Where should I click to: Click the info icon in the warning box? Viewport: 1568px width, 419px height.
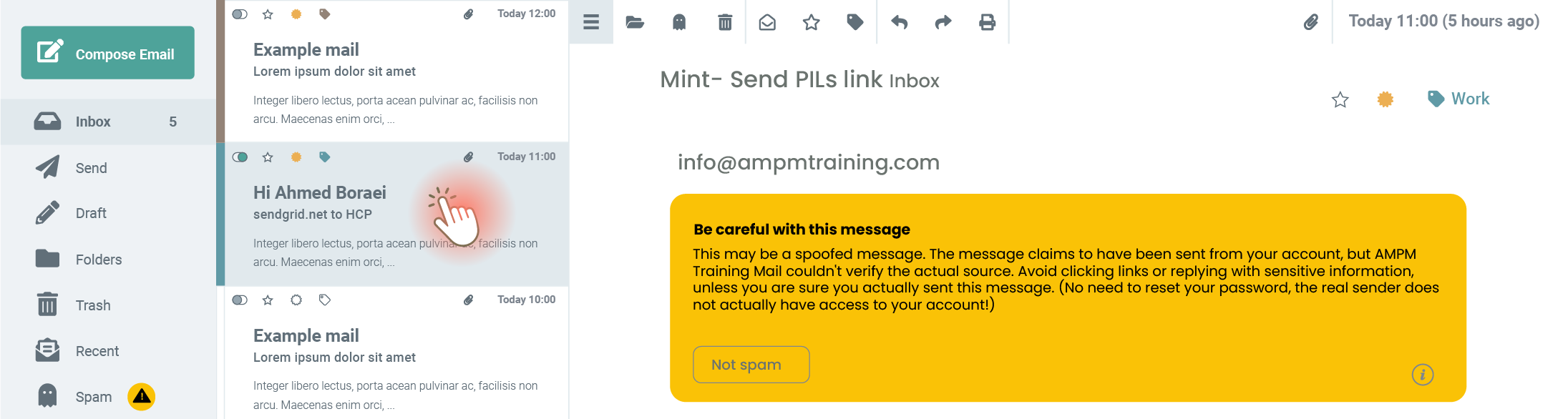tap(1422, 374)
